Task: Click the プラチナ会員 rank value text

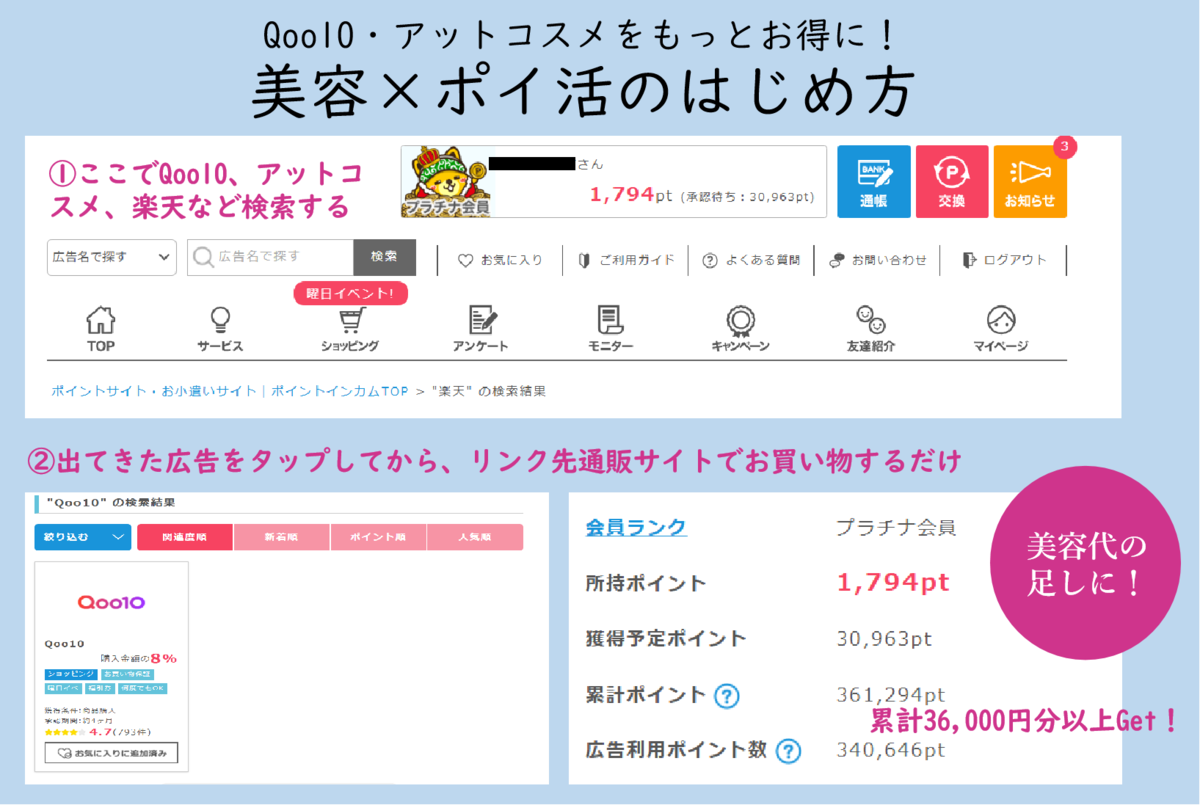Action: pos(896,527)
